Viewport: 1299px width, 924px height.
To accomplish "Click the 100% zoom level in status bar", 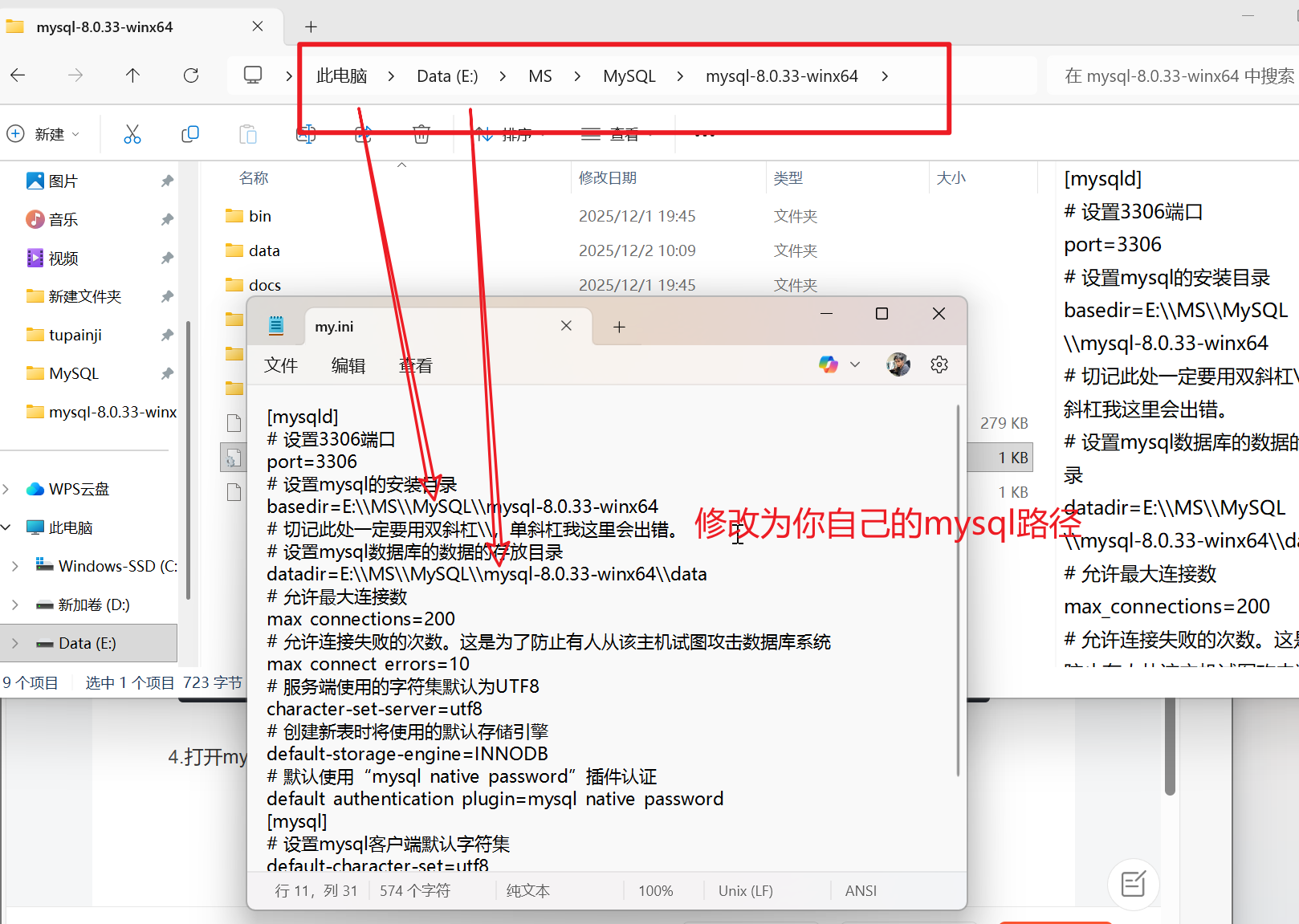I will pos(656,892).
